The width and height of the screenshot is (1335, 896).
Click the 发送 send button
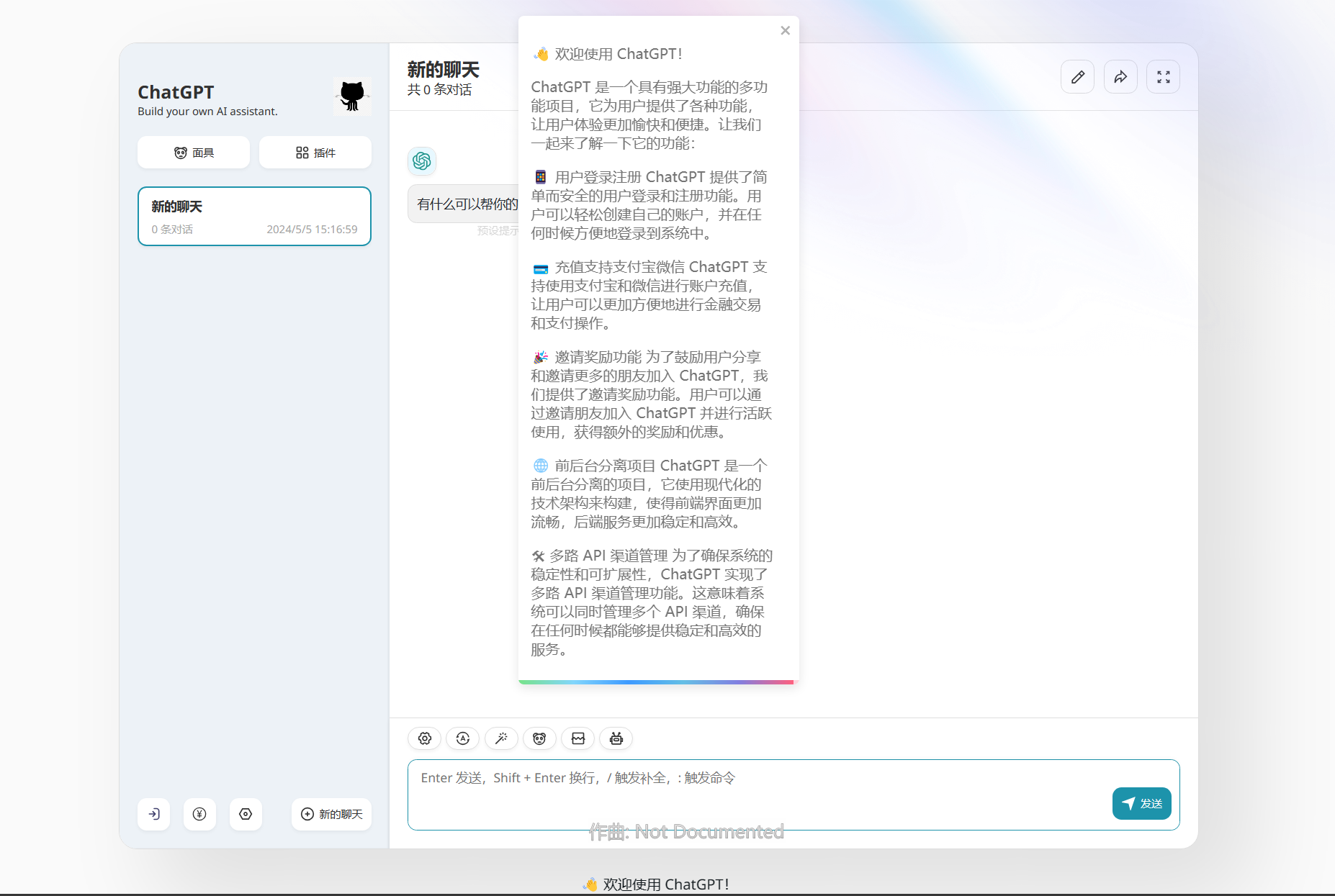pyautogui.click(x=1141, y=803)
